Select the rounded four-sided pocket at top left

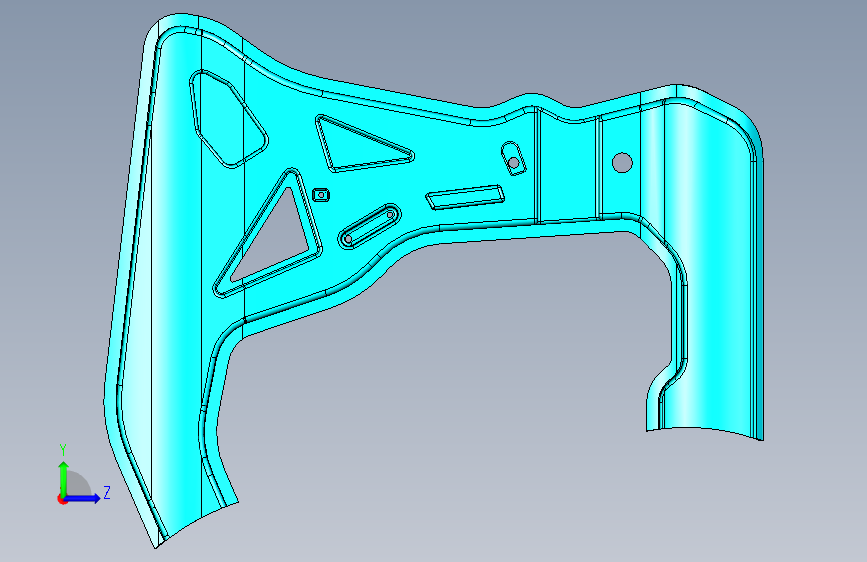click(x=228, y=118)
